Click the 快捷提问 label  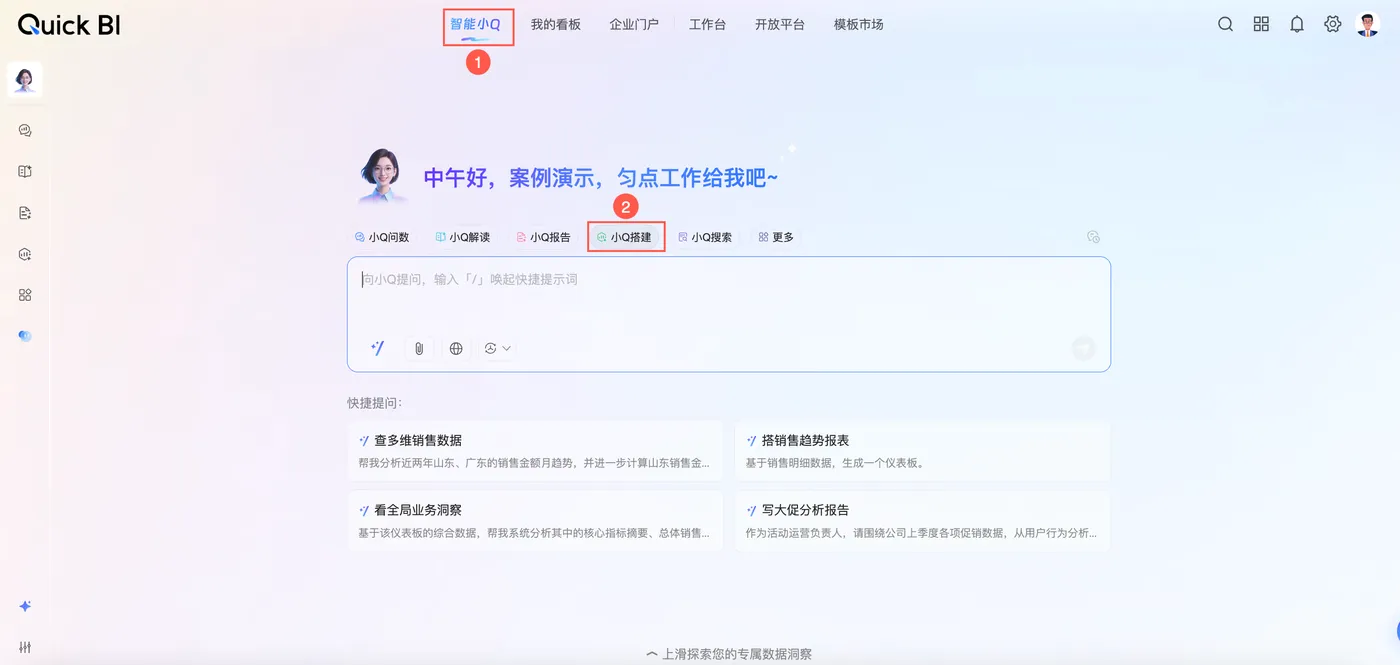[x=375, y=403]
